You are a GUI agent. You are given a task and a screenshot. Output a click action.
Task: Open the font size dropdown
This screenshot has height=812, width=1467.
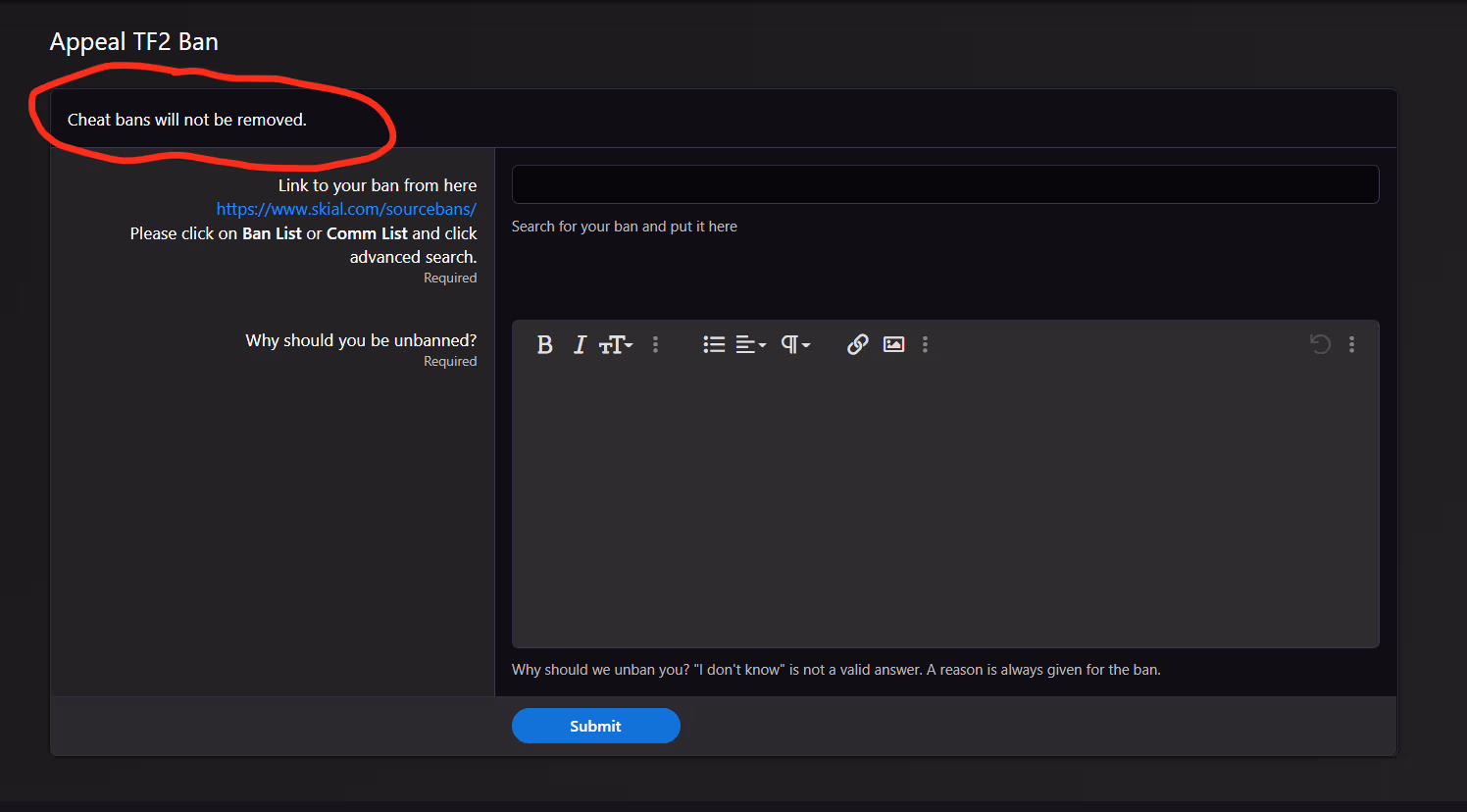616,344
